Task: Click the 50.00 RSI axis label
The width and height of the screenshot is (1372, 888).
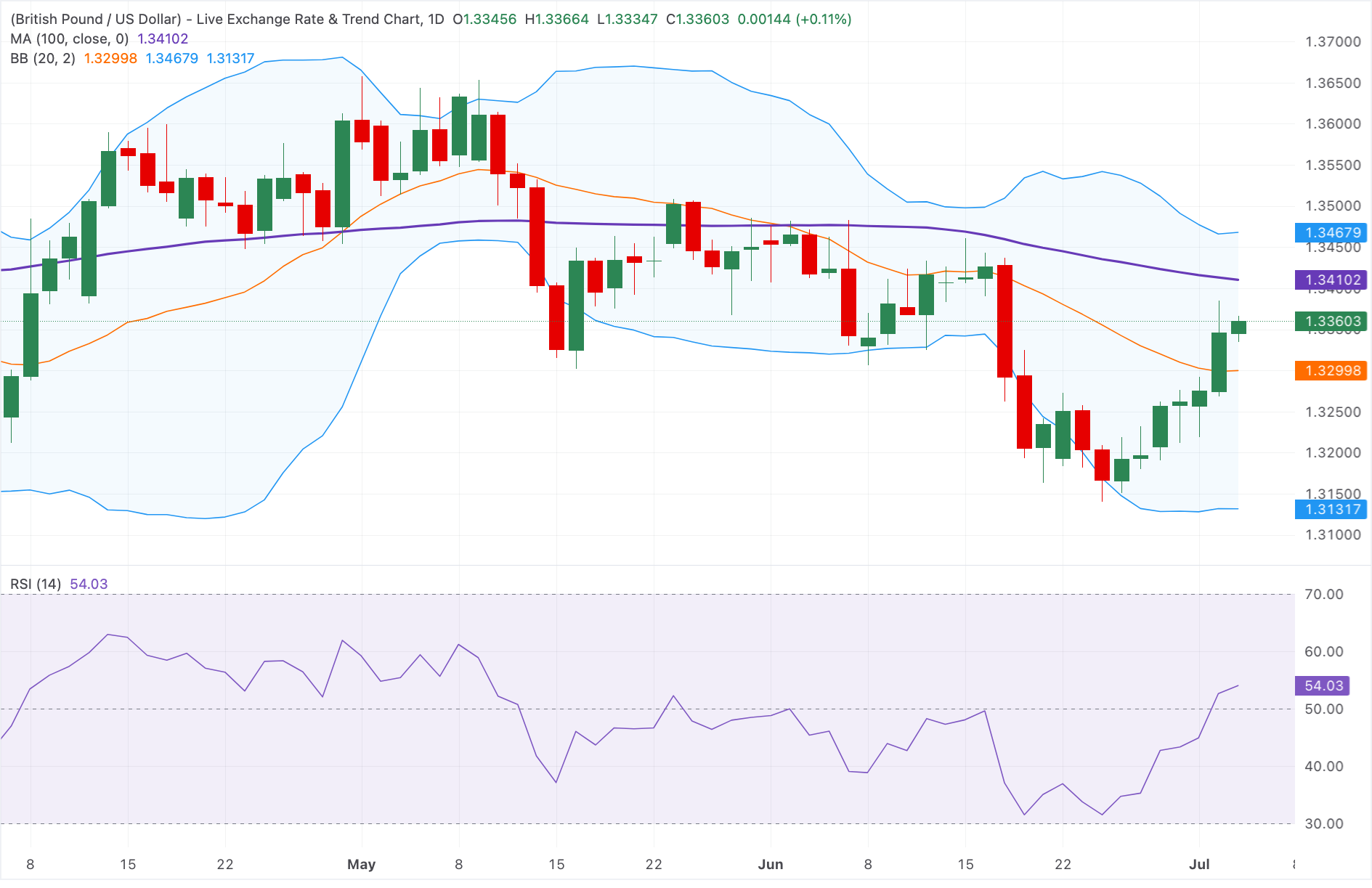Action: (1324, 709)
